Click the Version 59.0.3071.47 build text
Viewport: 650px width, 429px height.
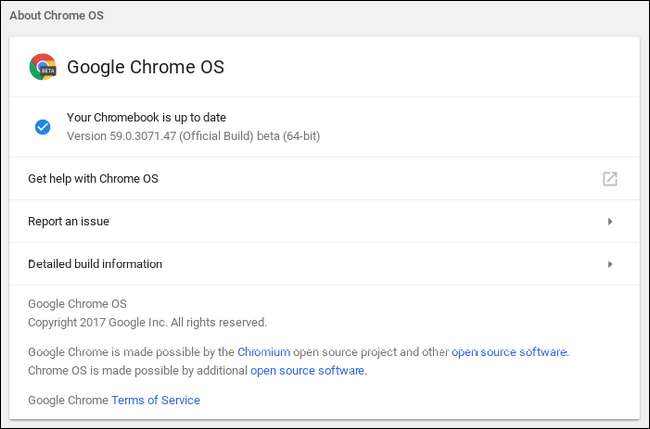(193, 135)
